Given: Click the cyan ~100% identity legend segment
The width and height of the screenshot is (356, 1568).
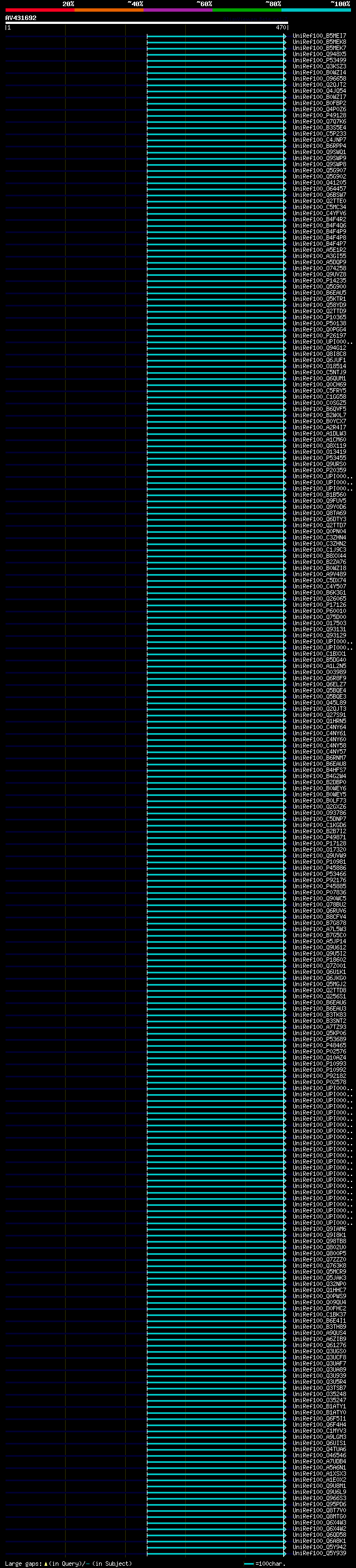Looking at the screenshot, I should pyautogui.click(x=316, y=10).
